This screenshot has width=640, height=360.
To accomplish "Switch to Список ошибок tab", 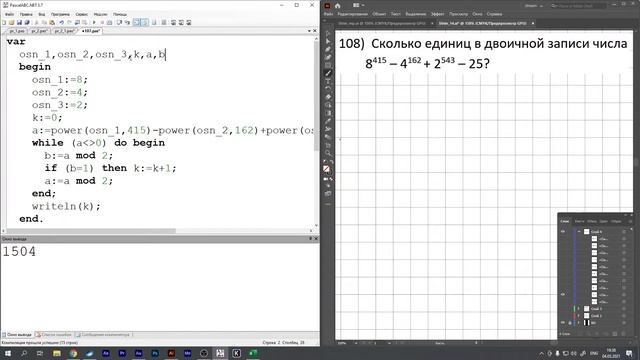I will [53, 335].
